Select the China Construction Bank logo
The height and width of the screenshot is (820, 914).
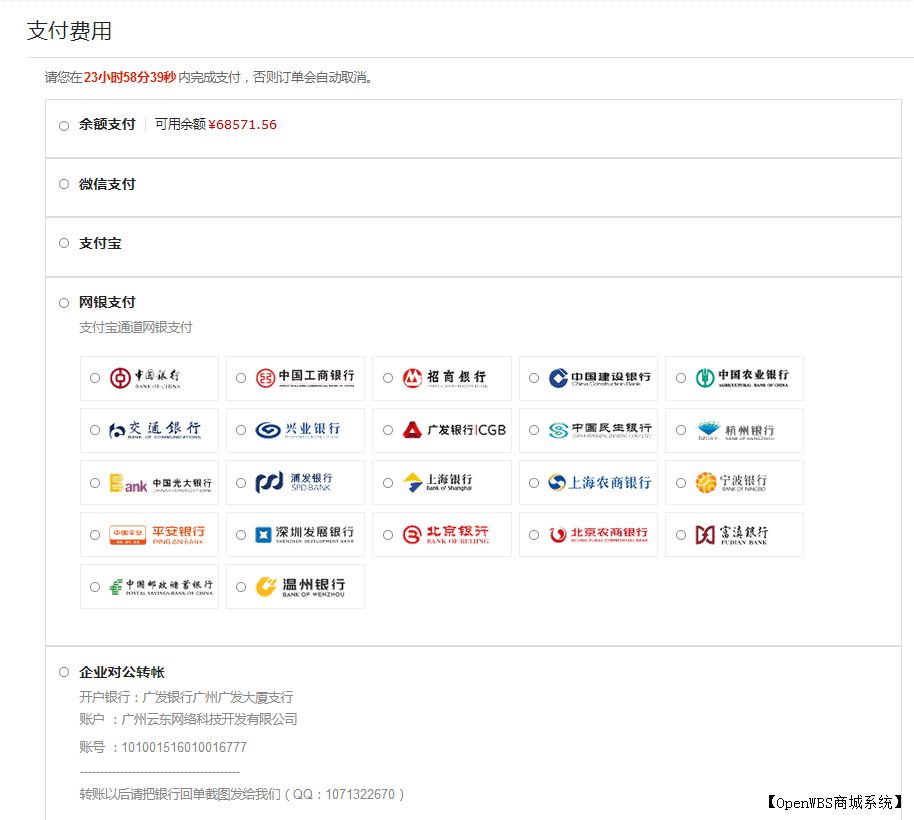pos(598,378)
